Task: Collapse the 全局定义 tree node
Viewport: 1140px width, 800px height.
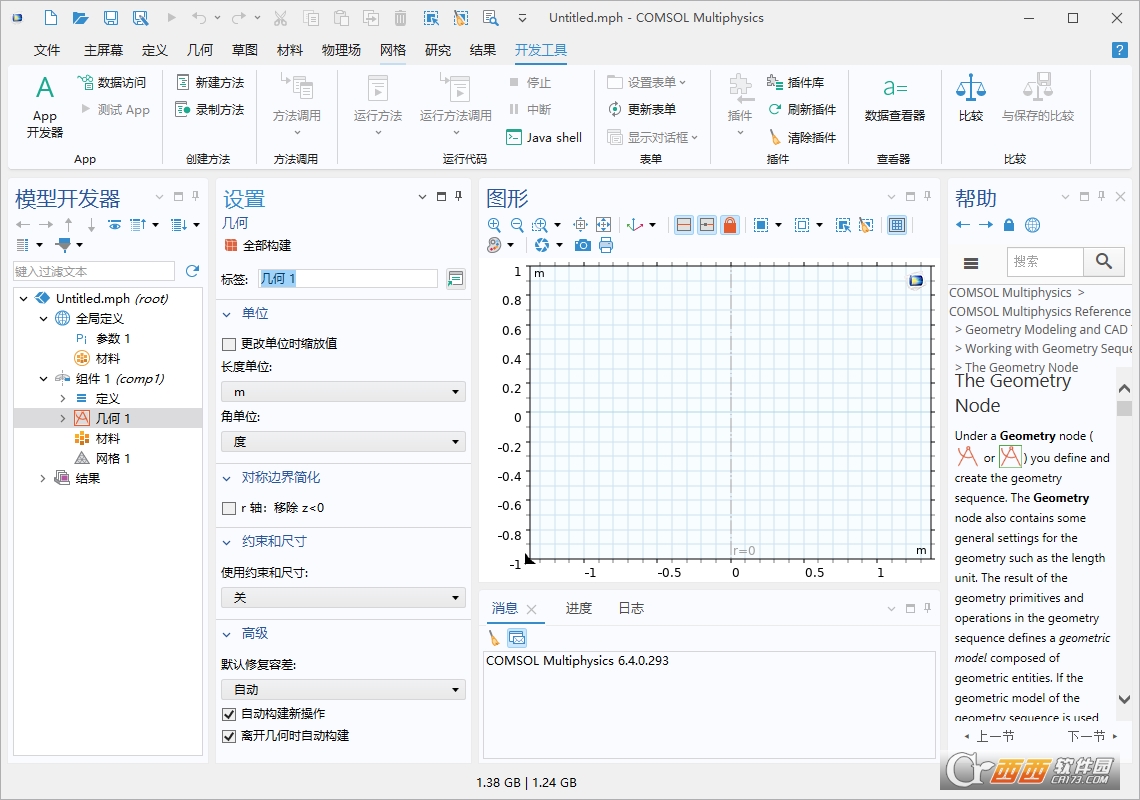Action: [x=43, y=319]
